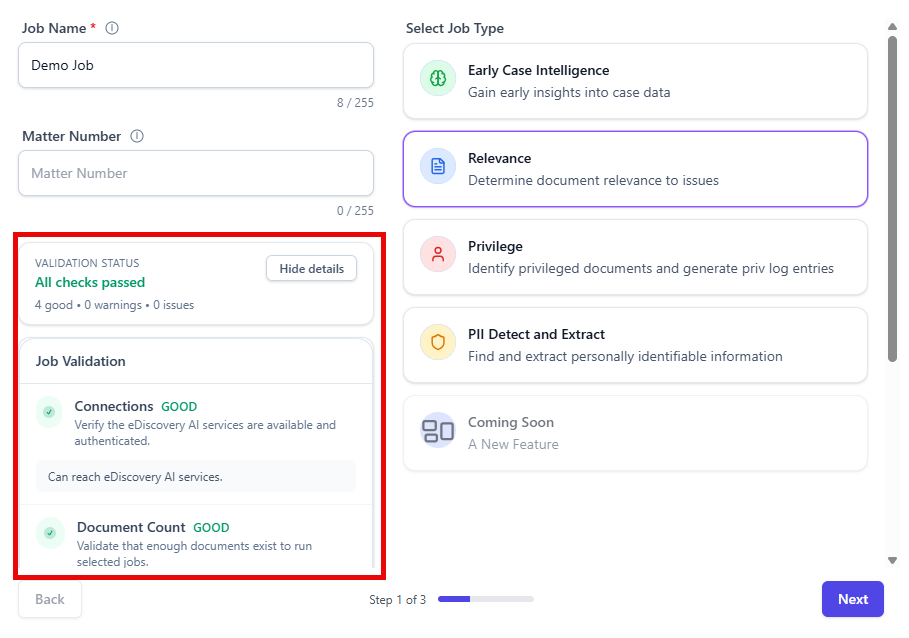Click the step progress bar
This screenshot has height=638, width=909.
485,598
